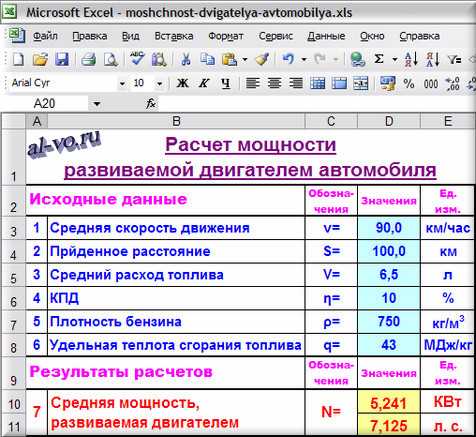Click the AutoSum sigma icon

click(x=379, y=60)
